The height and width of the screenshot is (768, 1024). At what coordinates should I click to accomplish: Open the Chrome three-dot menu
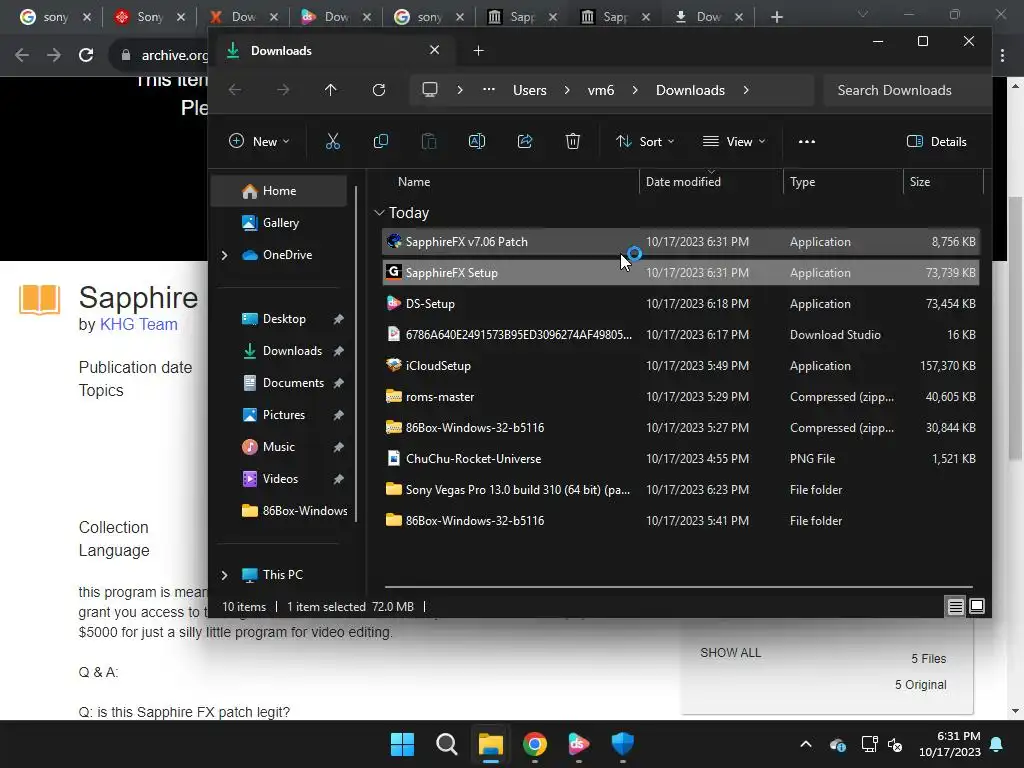coord(1002,56)
